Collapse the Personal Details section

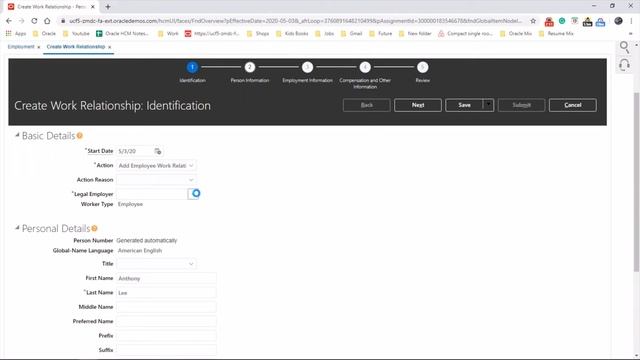(x=17, y=228)
